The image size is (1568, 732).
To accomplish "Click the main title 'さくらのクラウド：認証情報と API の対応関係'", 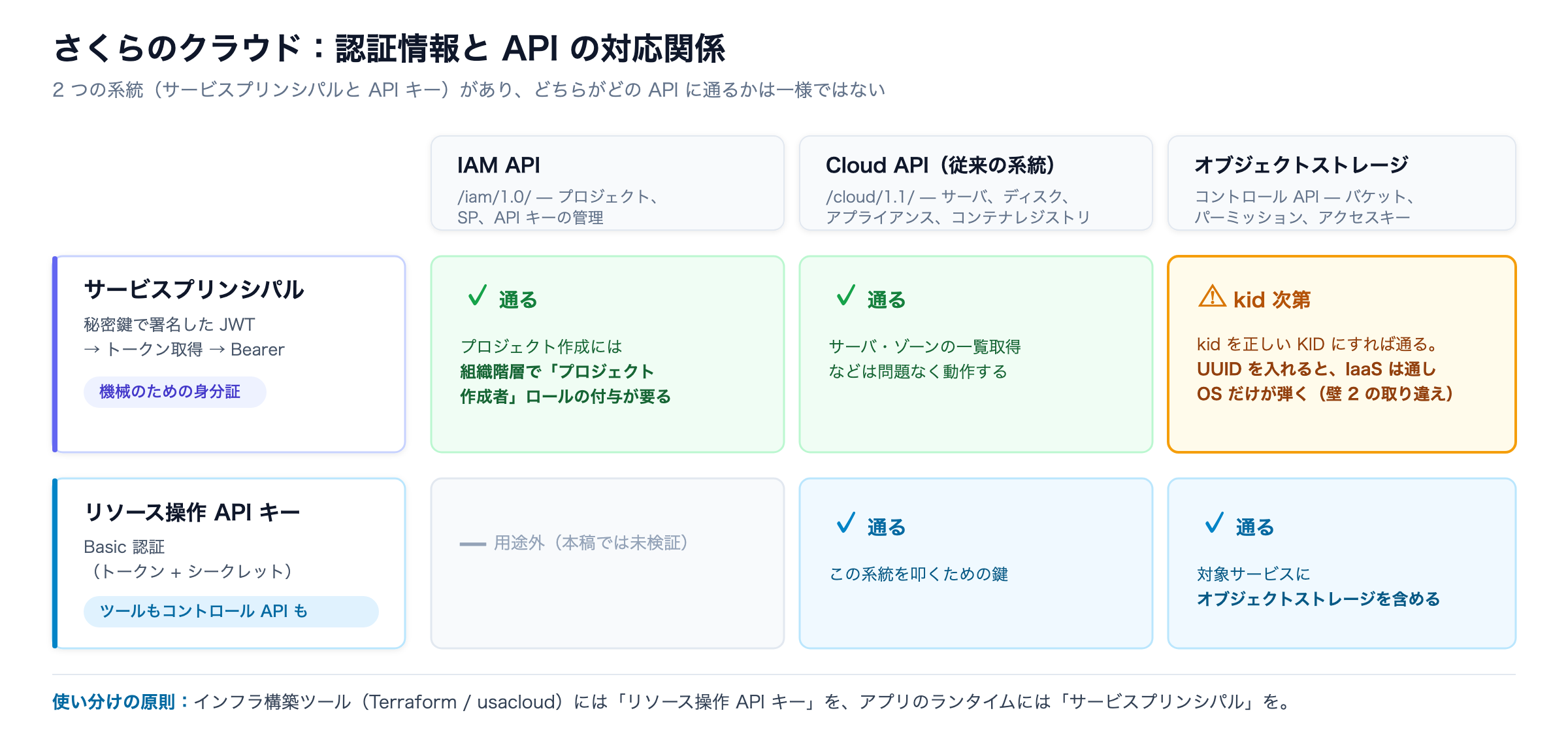I will (389, 48).
